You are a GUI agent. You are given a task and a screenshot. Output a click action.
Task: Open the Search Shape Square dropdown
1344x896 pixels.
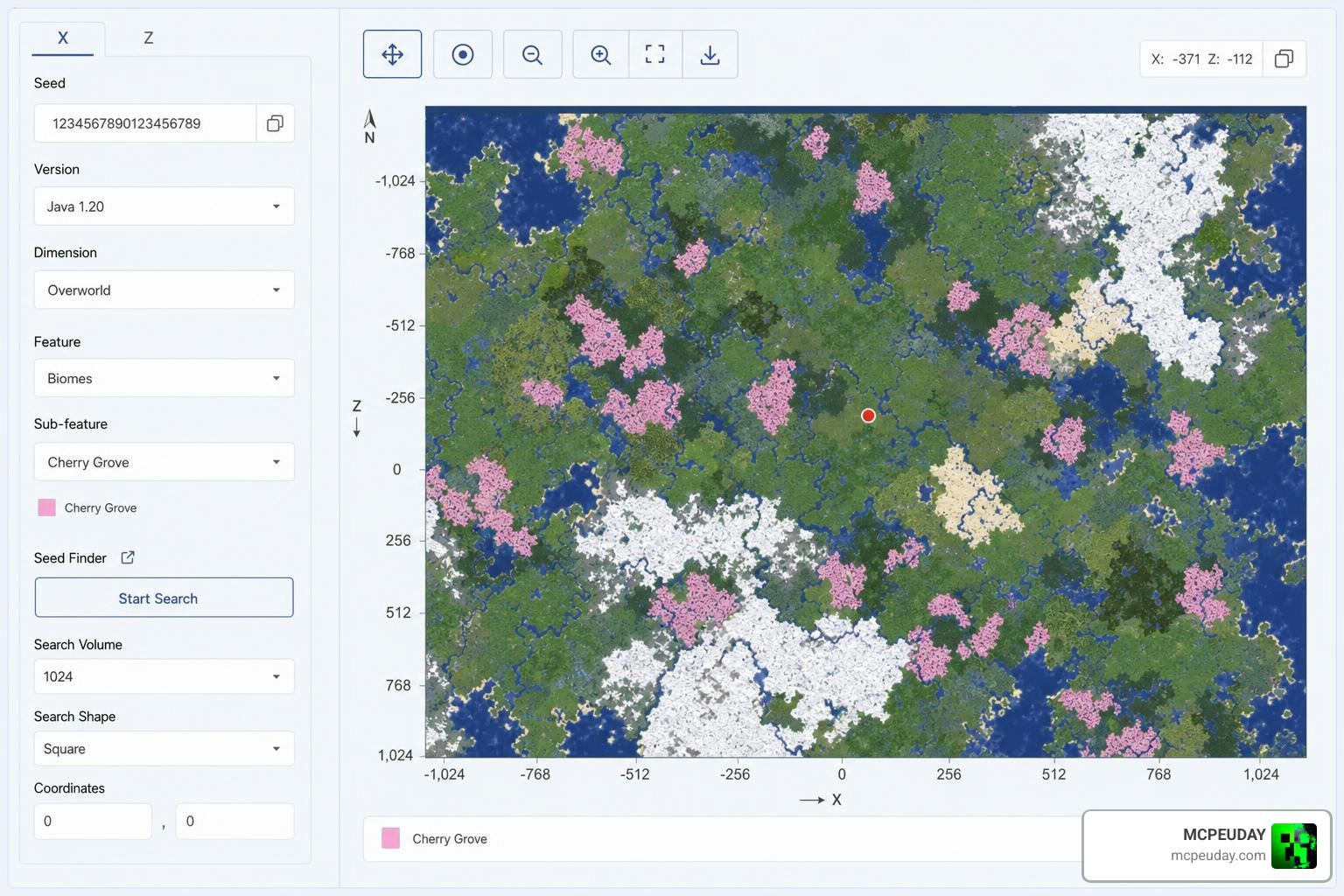(x=164, y=749)
